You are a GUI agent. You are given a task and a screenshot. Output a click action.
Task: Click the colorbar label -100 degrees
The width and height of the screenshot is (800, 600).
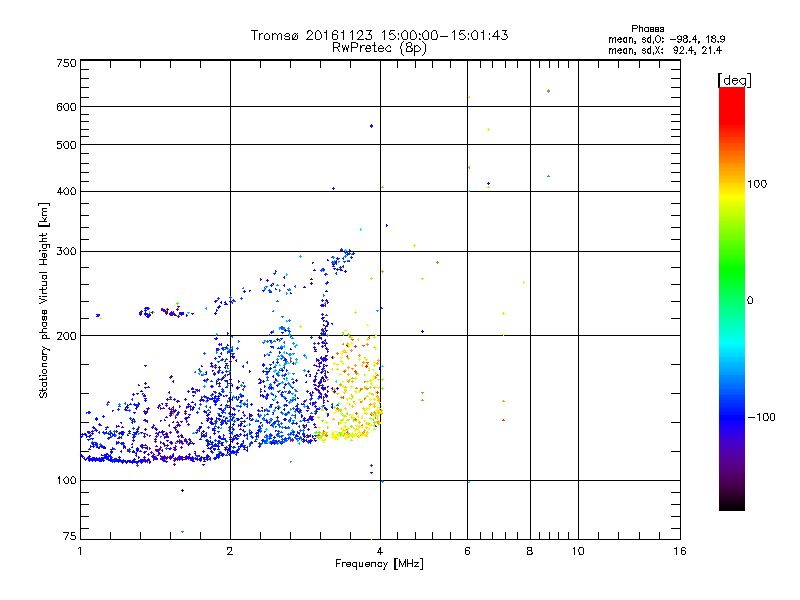[x=761, y=417]
